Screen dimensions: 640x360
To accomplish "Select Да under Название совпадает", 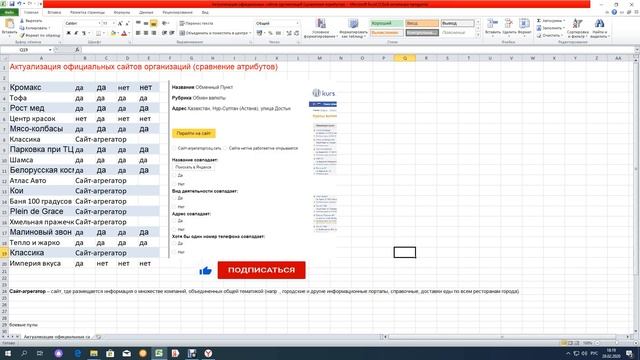I will click(x=175, y=175).
